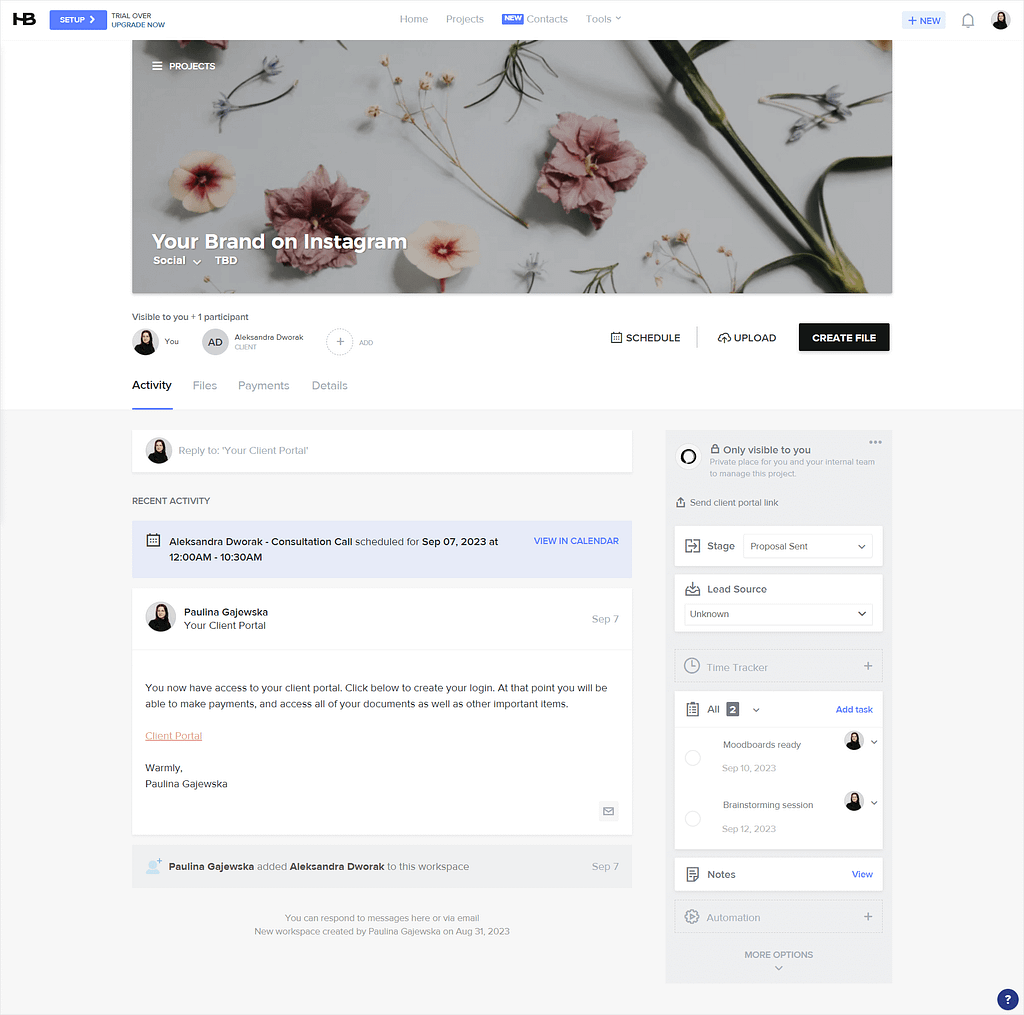The height and width of the screenshot is (1015, 1024).
Task: Expand More Options section
Action: click(x=778, y=960)
